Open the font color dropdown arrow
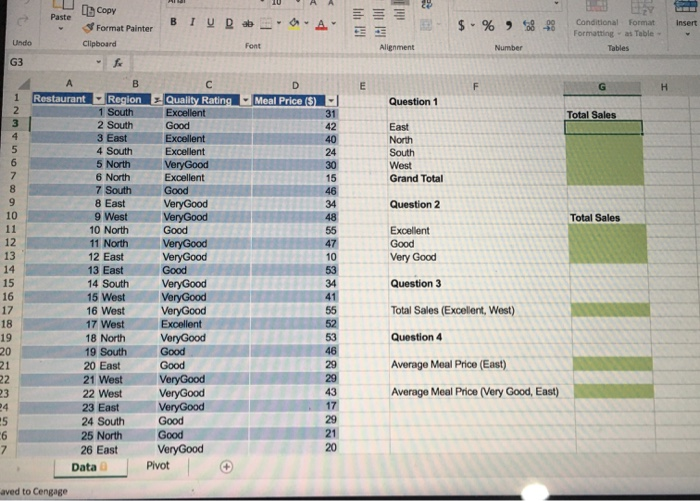Image resolution: width=700 pixels, height=501 pixels. tap(333, 23)
